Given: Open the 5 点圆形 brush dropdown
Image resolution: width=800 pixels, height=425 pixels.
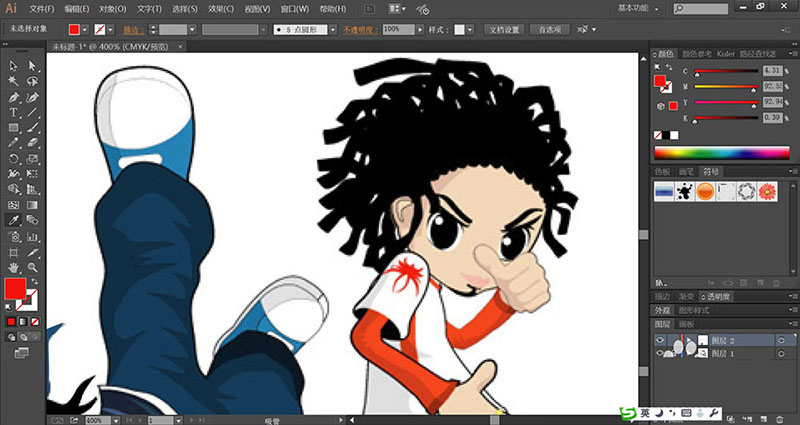Looking at the screenshot, I should coord(333,30).
